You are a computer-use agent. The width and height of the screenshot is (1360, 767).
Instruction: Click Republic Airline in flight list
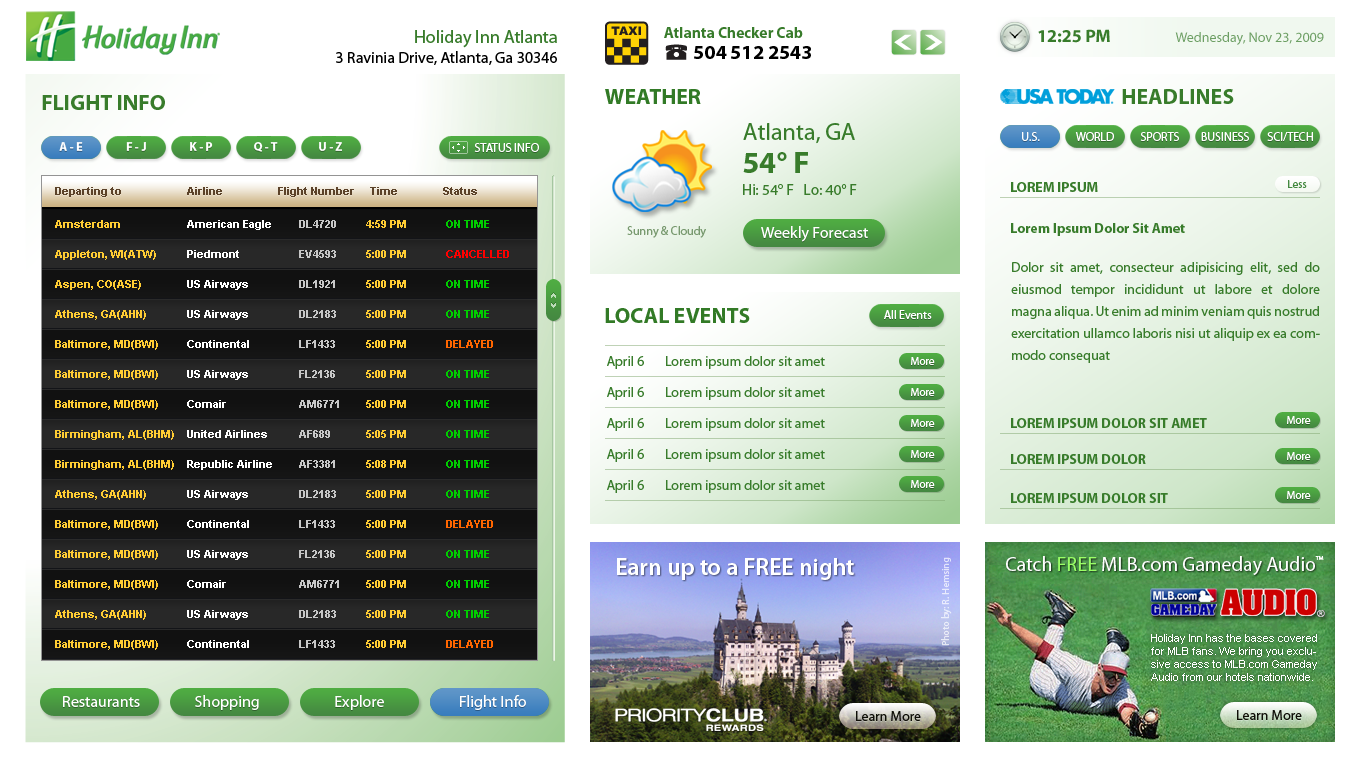click(229, 464)
